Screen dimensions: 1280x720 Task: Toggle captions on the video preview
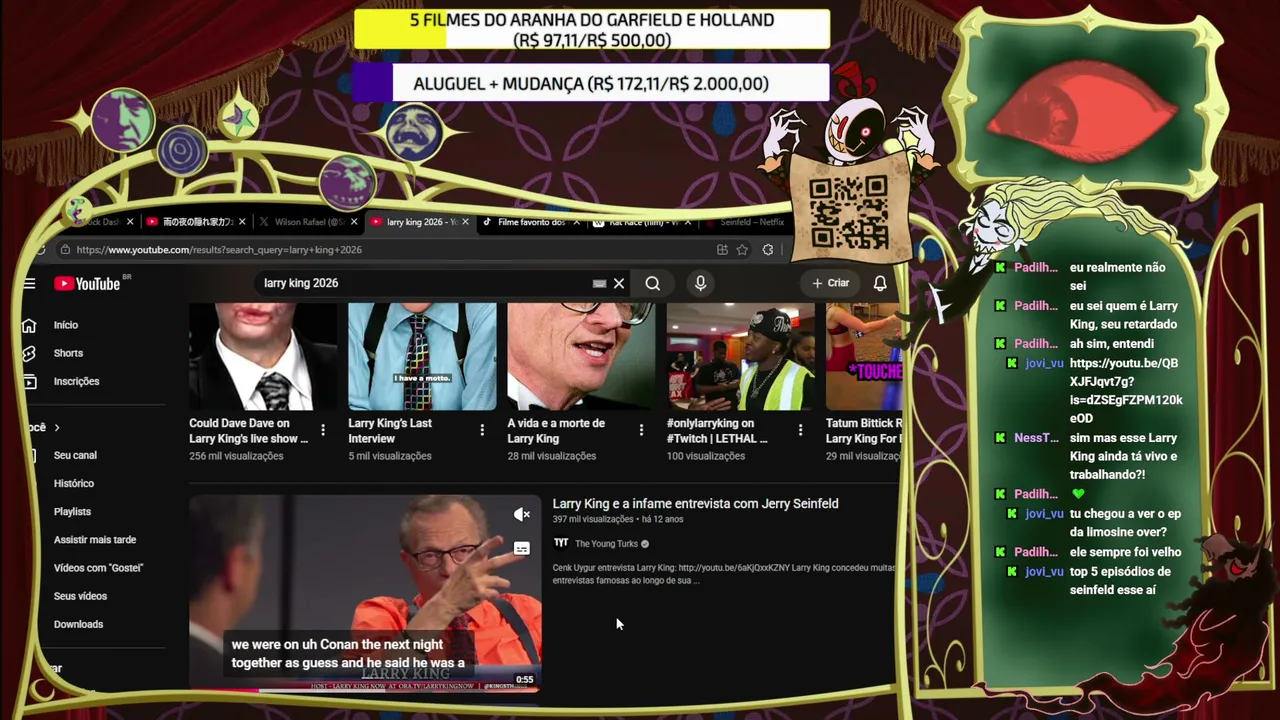click(x=522, y=549)
